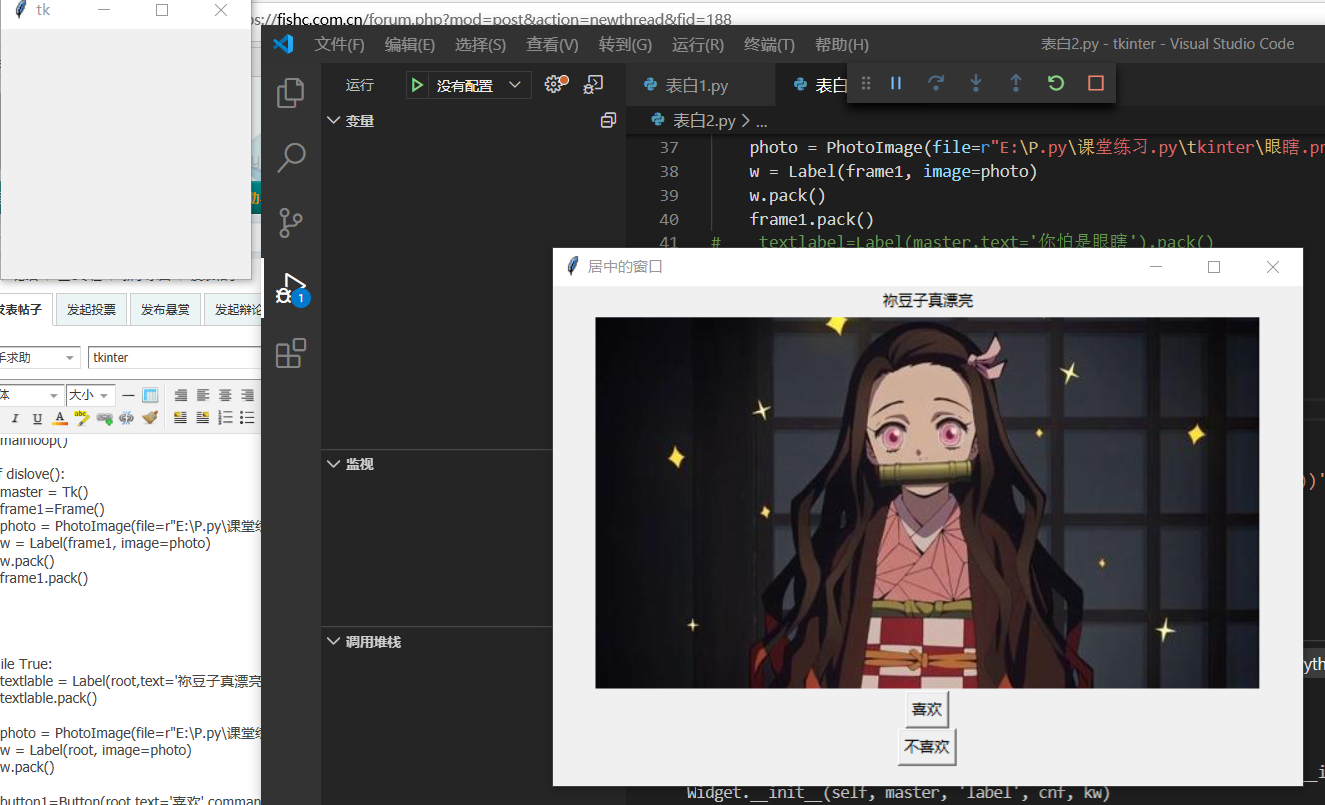Click the anime girl image
Screen dimensions: 1325x805
(927, 503)
